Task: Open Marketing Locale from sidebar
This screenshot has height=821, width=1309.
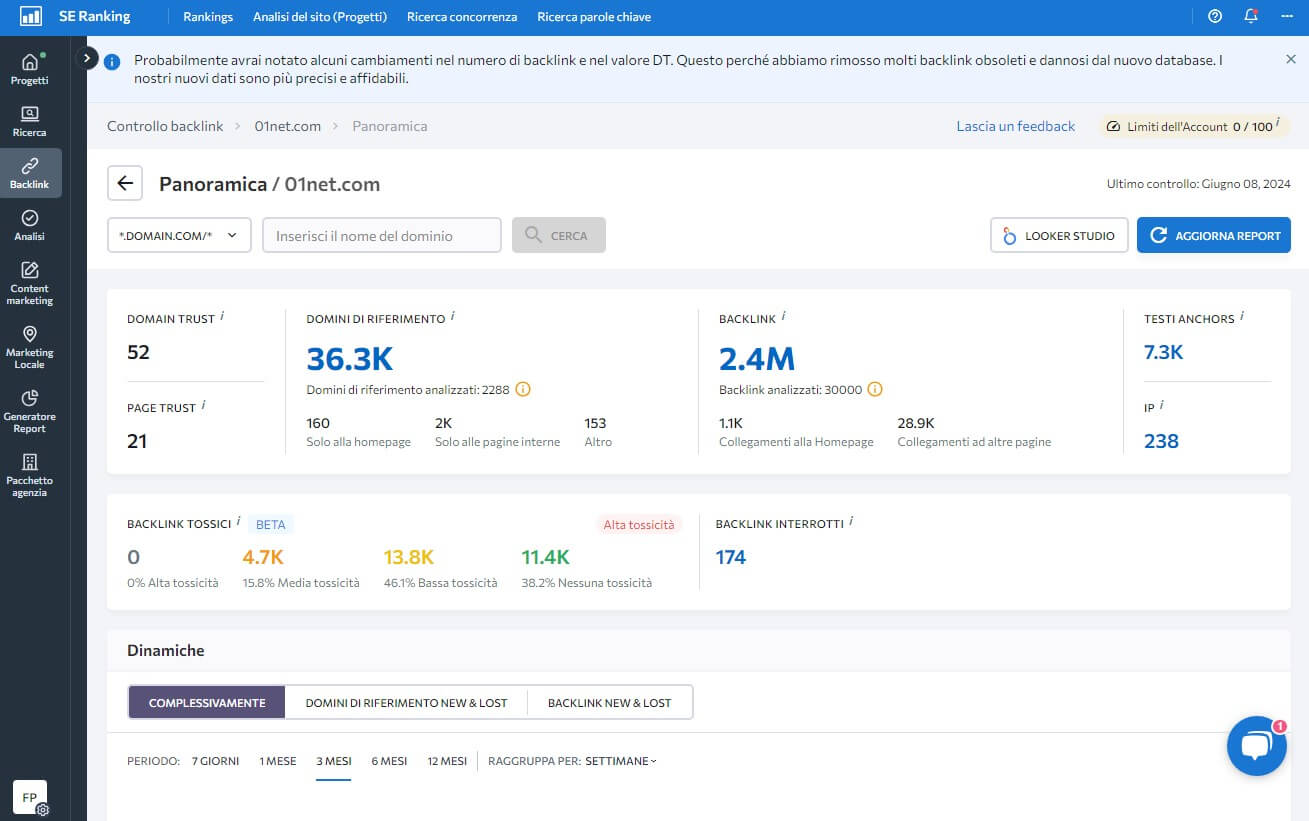Action: tap(30, 347)
